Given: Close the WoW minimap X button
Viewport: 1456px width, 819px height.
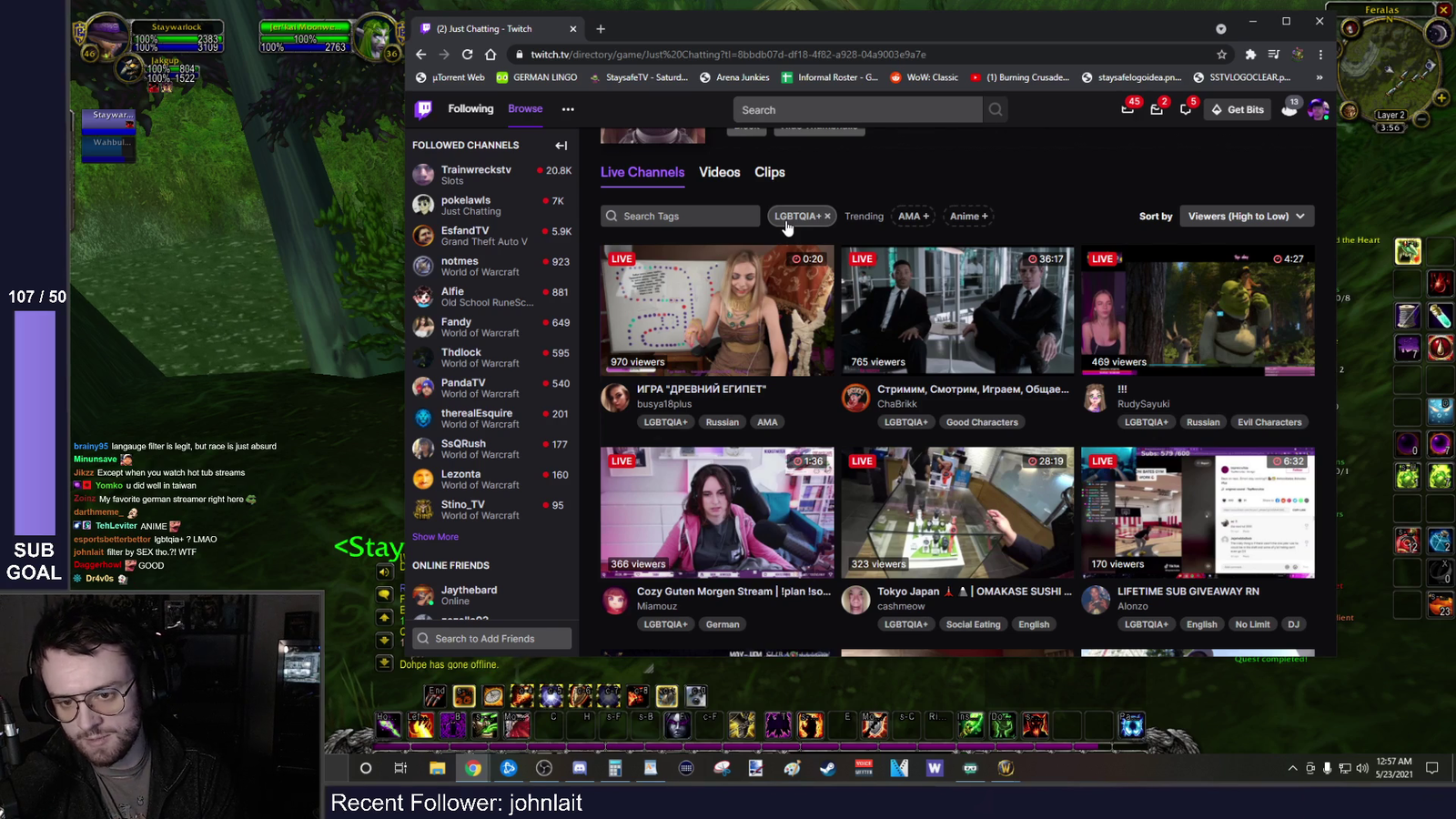Looking at the screenshot, I should tap(1443, 10).
